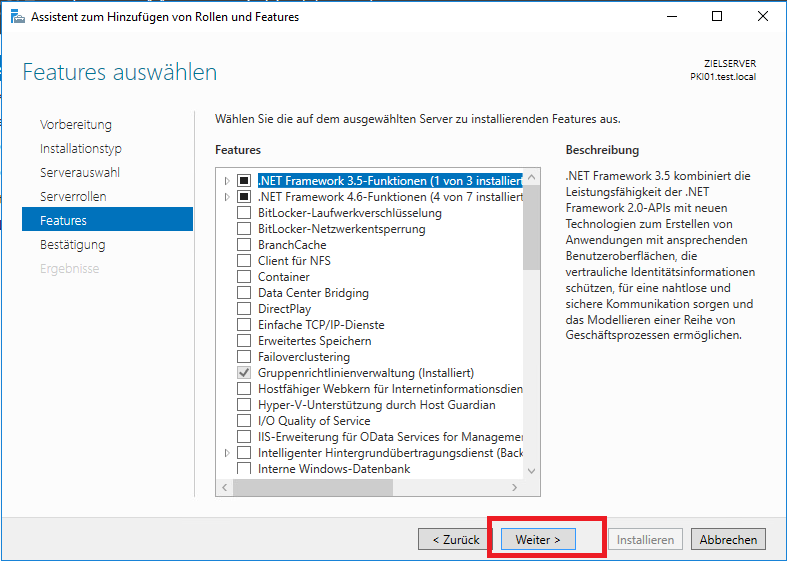Toggle the .NET Framework 3.5 checkbox

tap(244, 181)
